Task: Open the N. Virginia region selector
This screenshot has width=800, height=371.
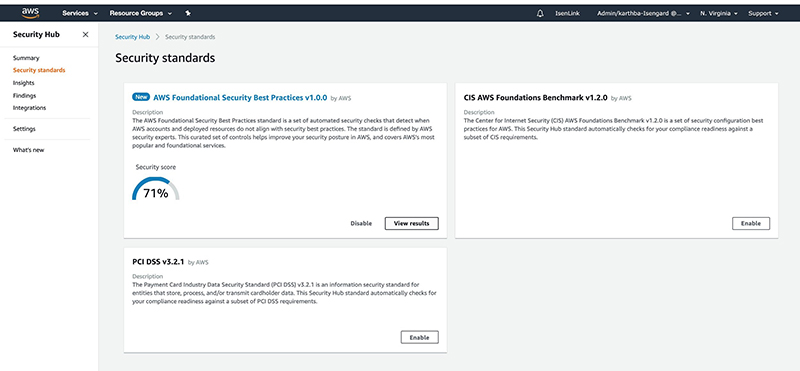Action: pyautogui.click(x=719, y=13)
